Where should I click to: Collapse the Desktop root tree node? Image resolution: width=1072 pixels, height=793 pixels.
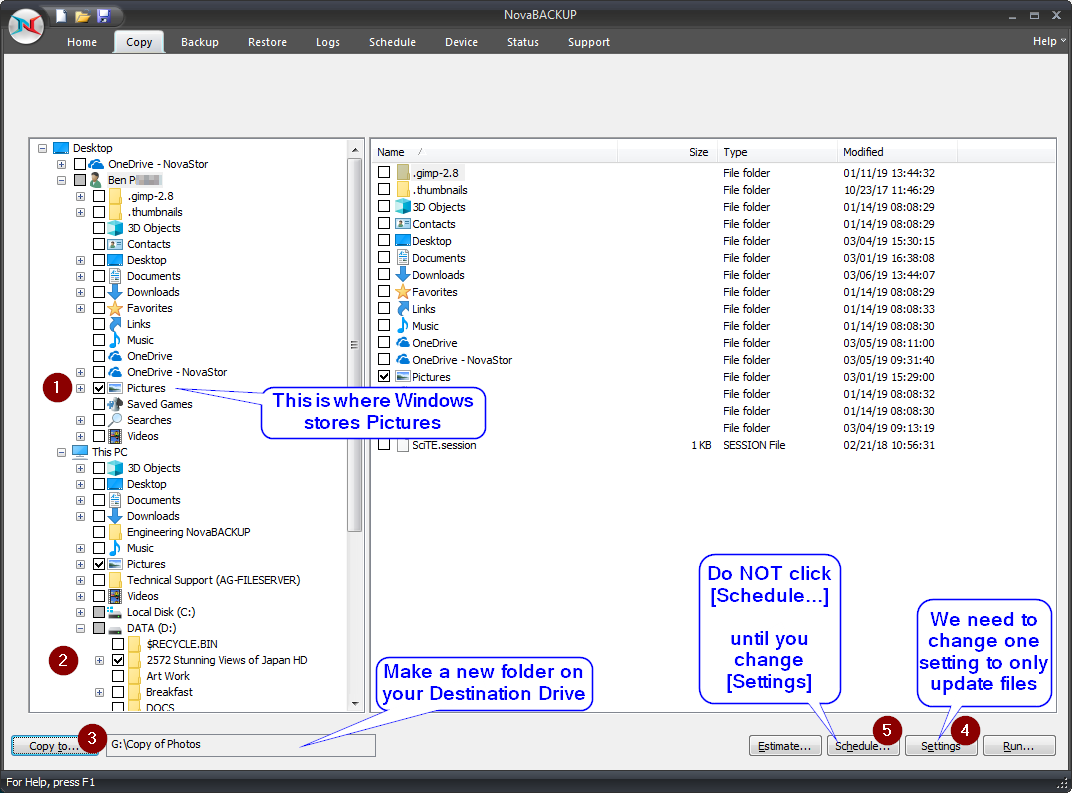pyautogui.click(x=42, y=148)
